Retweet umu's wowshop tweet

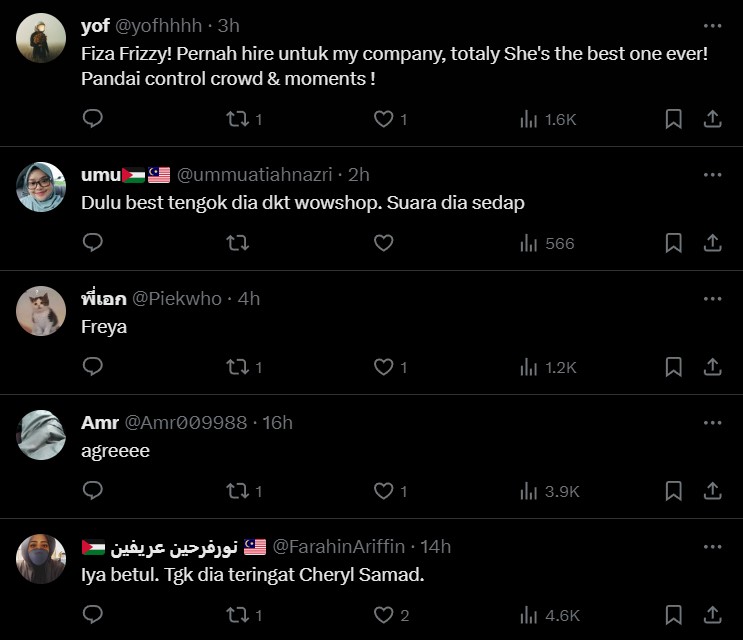[238, 243]
